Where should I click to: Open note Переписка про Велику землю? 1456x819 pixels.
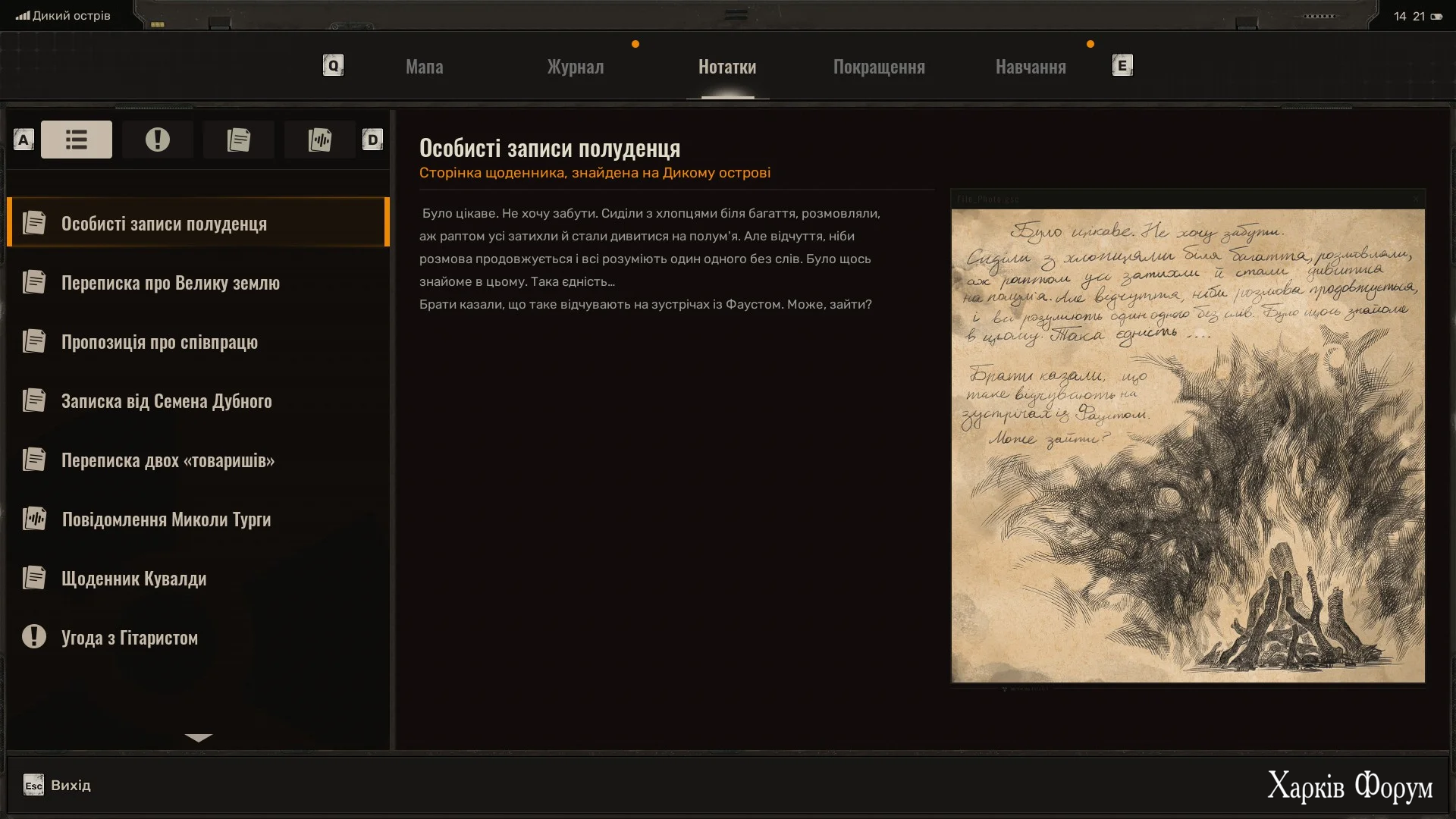click(x=171, y=283)
